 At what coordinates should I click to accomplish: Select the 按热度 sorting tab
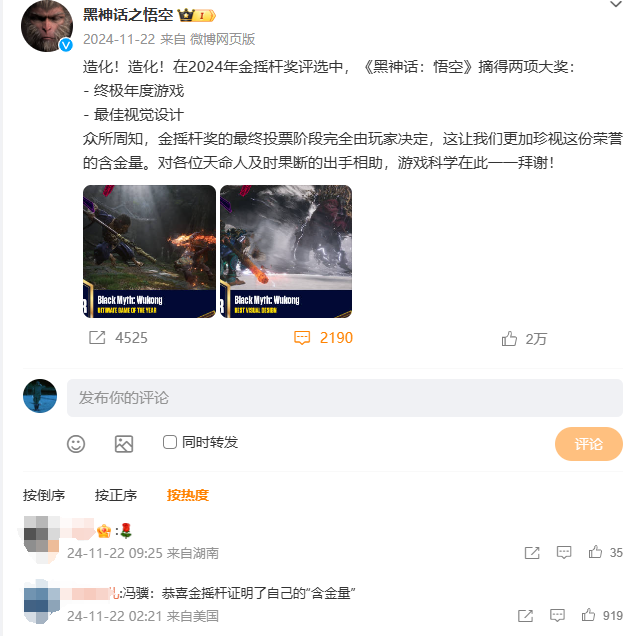[x=188, y=495]
